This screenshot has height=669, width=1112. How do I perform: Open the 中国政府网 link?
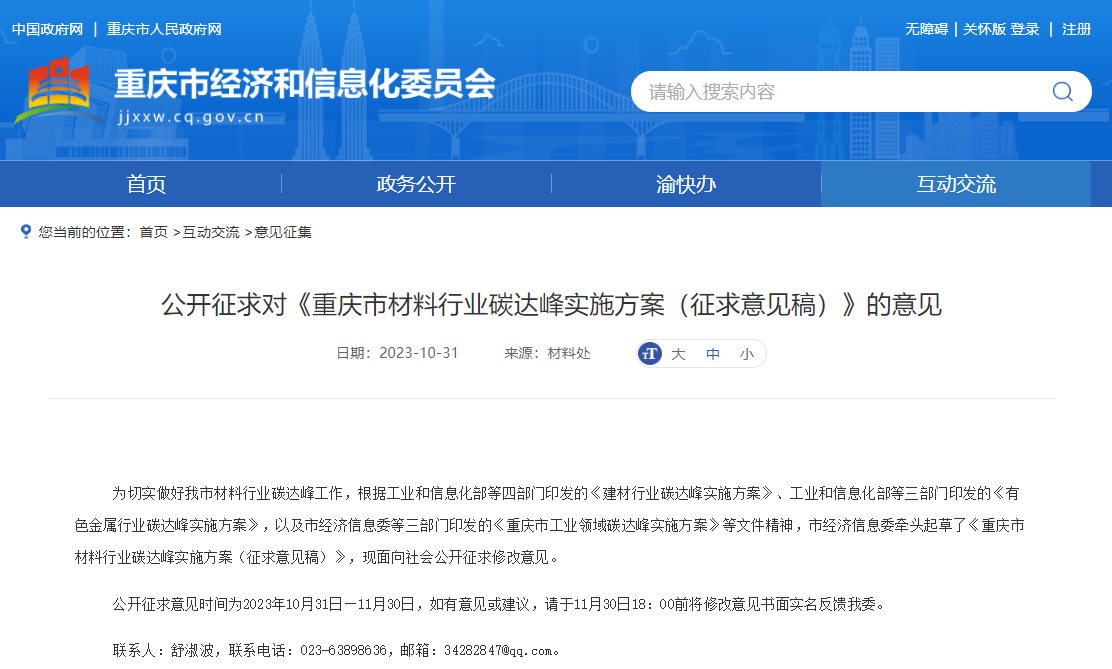tap(48, 29)
